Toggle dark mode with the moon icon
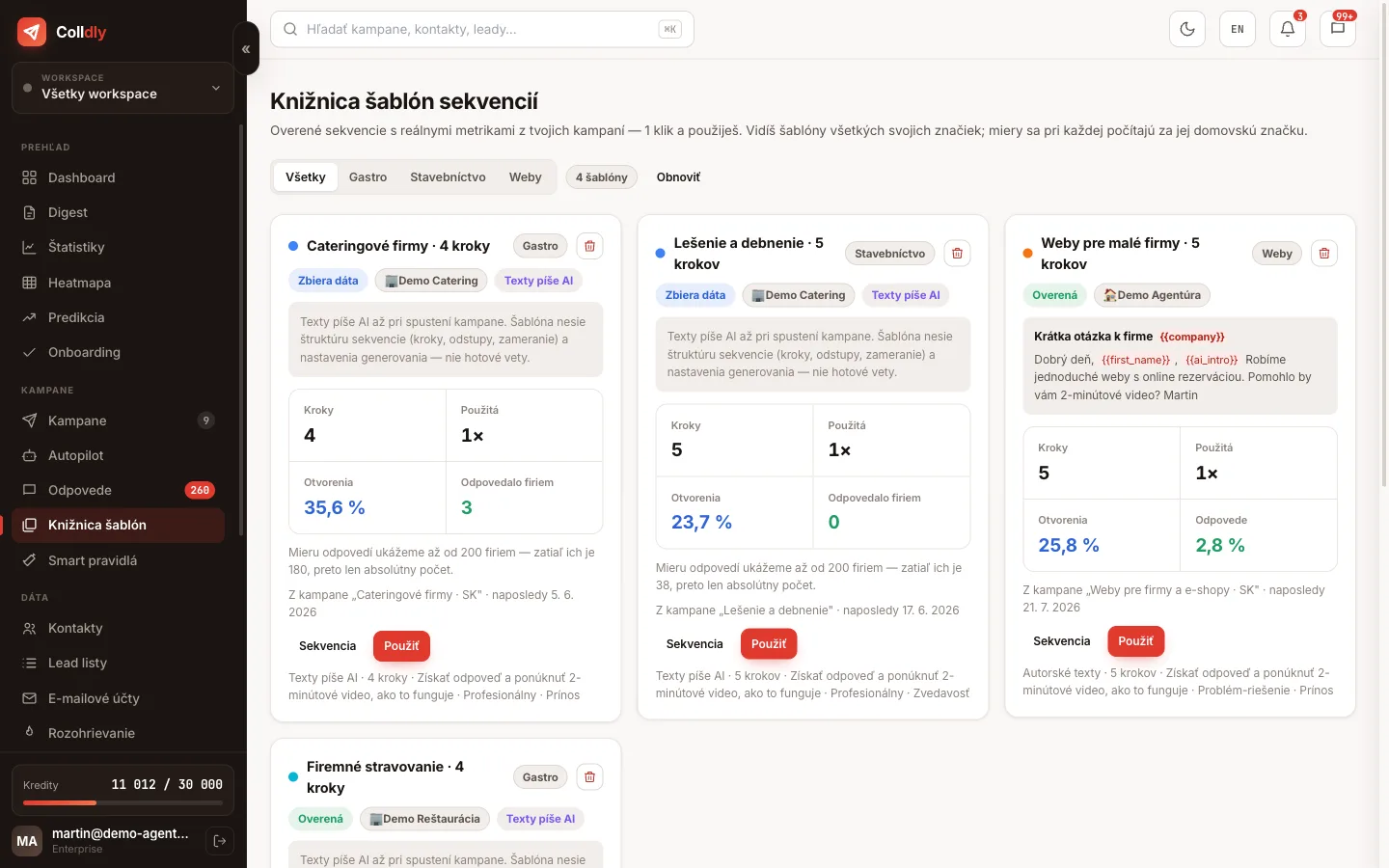1389x868 pixels. click(1187, 29)
